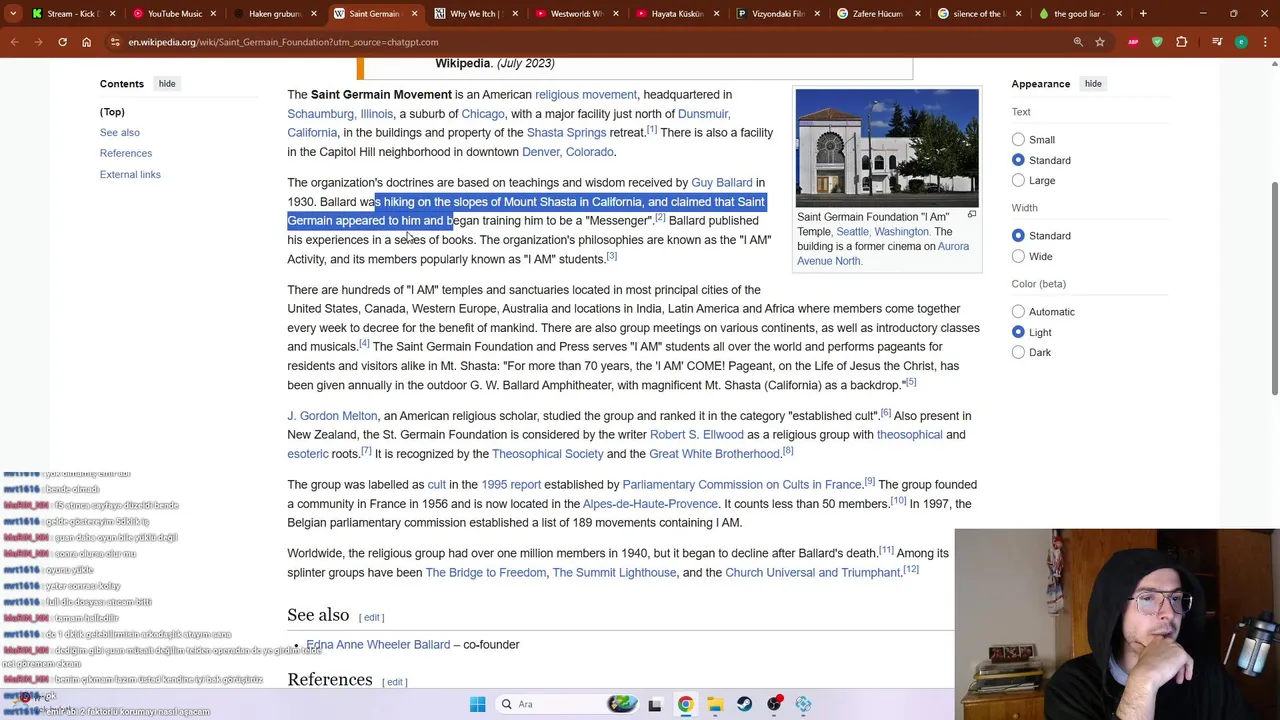
Task: Open the Theosophical Society link
Action: click(x=547, y=454)
